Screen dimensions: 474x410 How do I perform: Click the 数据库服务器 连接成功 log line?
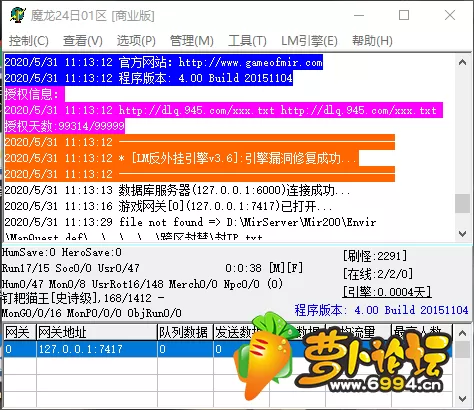(177, 190)
